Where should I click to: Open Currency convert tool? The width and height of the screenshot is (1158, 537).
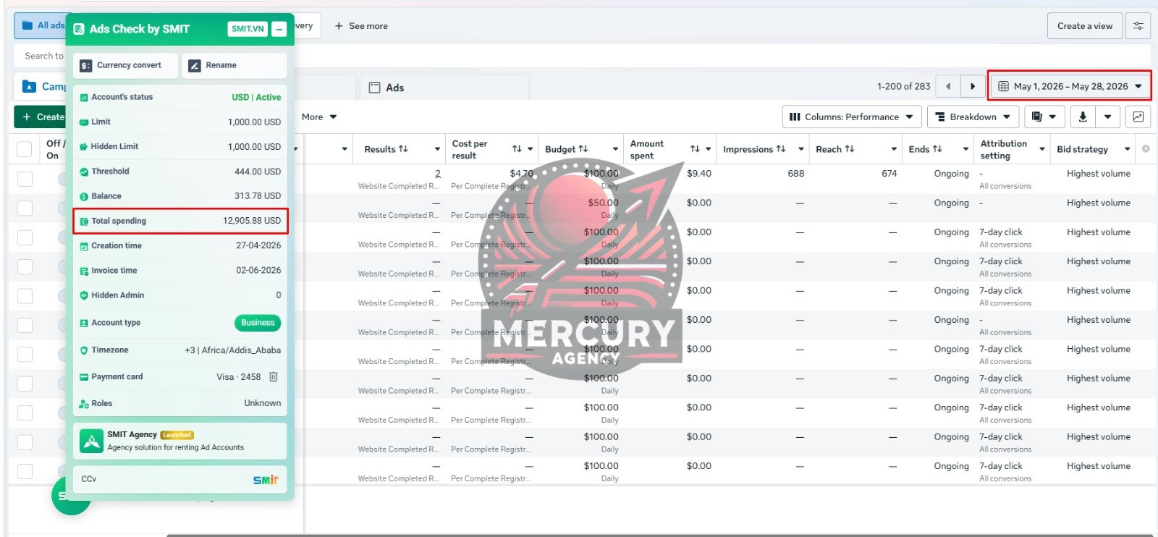(x=126, y=65)
